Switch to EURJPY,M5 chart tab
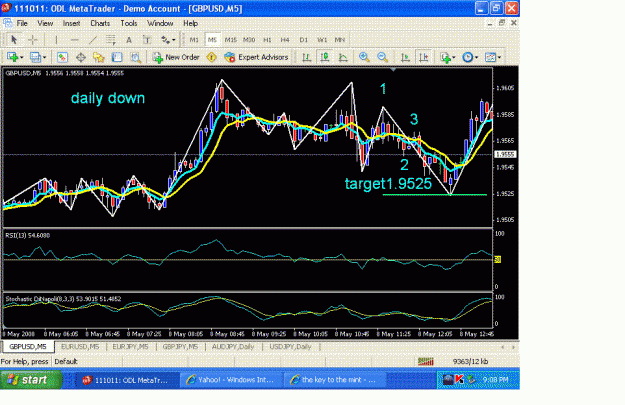This screenshot has height=405, width=625. 130,347
